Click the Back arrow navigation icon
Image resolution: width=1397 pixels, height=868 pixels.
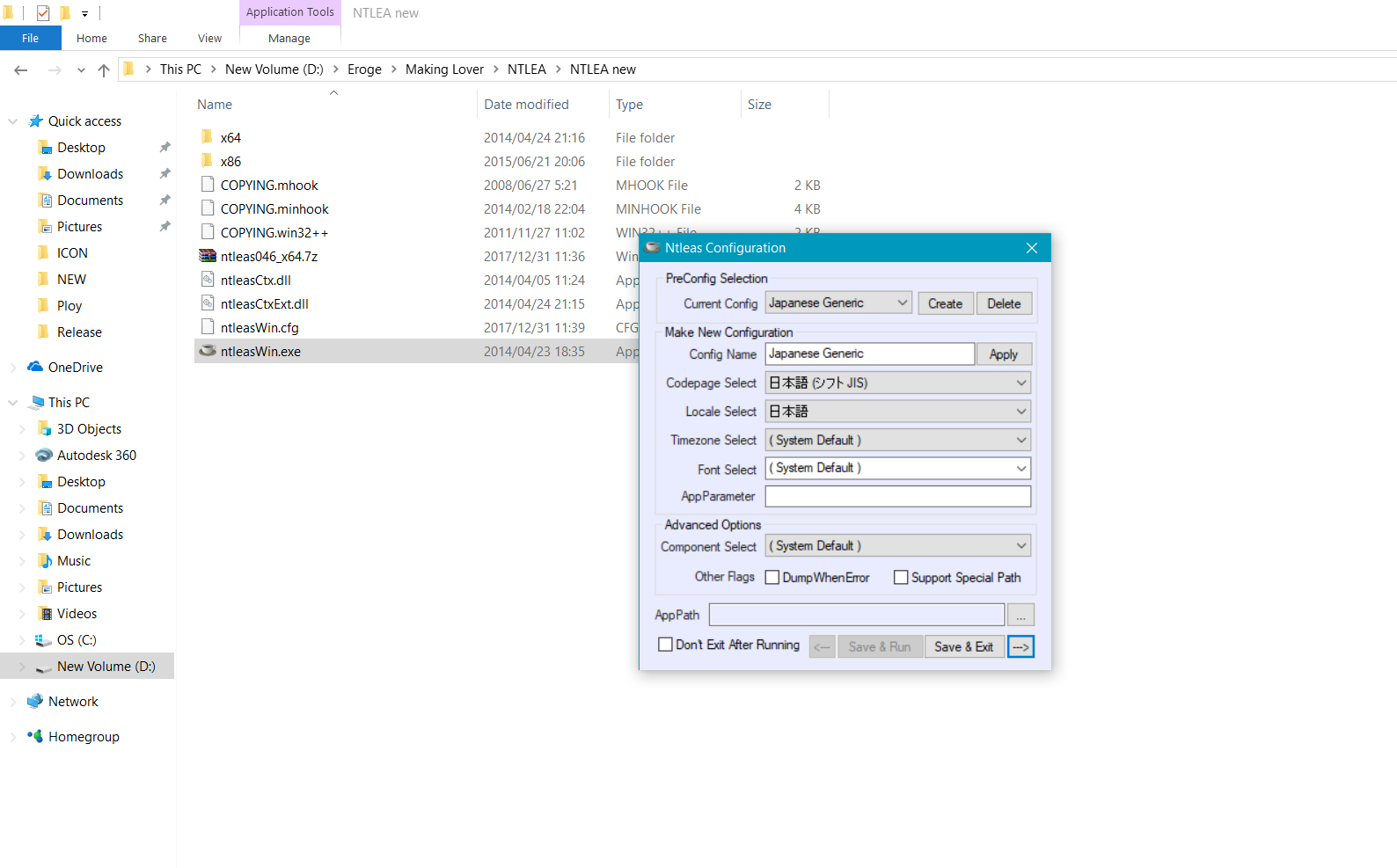click(21, 69)
